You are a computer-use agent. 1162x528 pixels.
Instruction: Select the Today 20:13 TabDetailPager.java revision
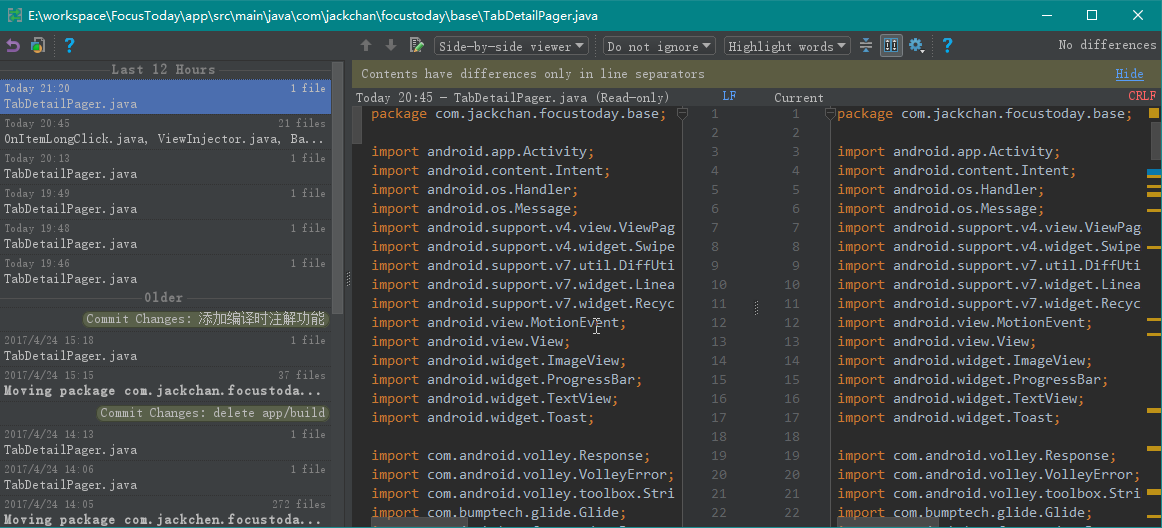[x=165, y=166]
